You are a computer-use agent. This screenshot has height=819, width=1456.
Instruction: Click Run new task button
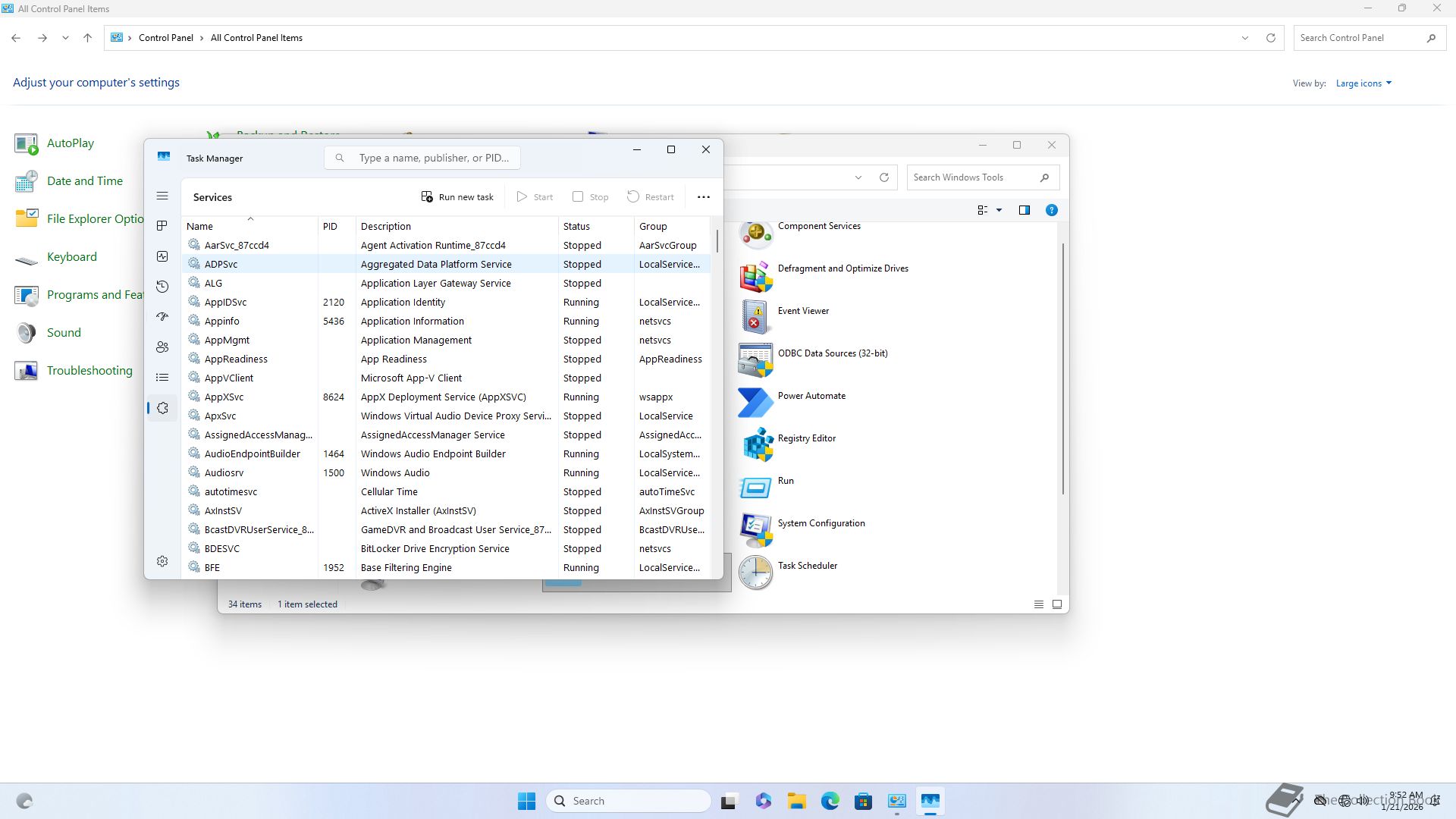coord(457,197)
